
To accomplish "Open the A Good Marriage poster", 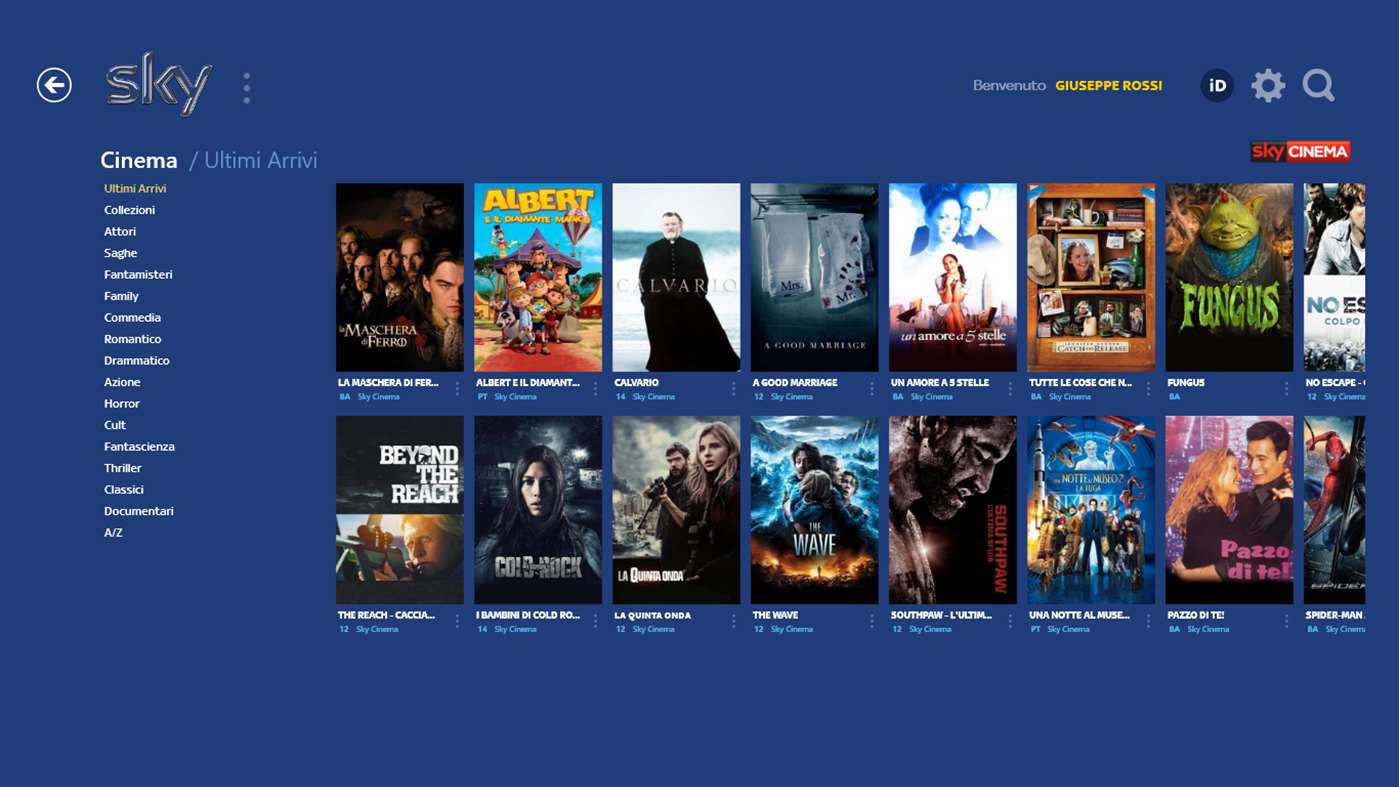I will [814, 277].
